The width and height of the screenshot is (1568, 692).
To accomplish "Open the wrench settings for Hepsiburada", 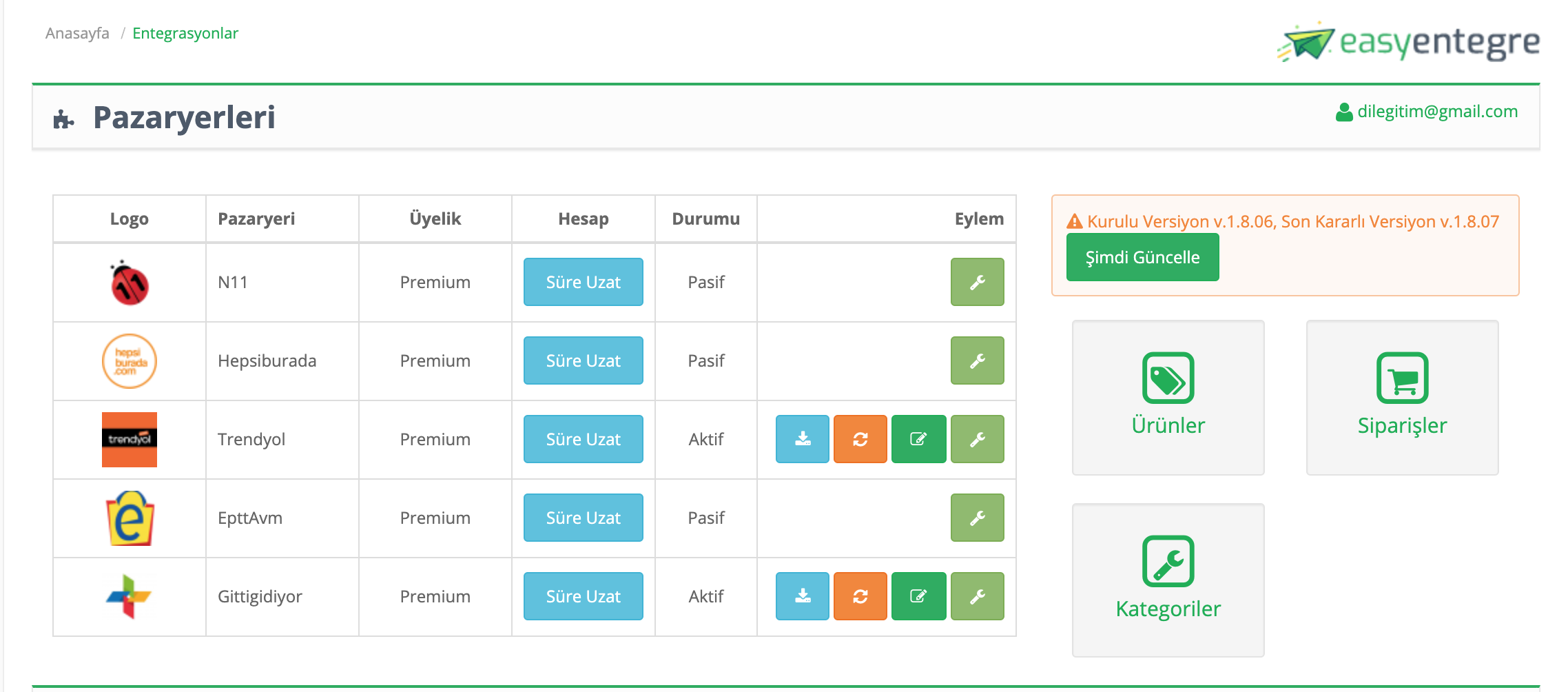I will pos(977,360).
